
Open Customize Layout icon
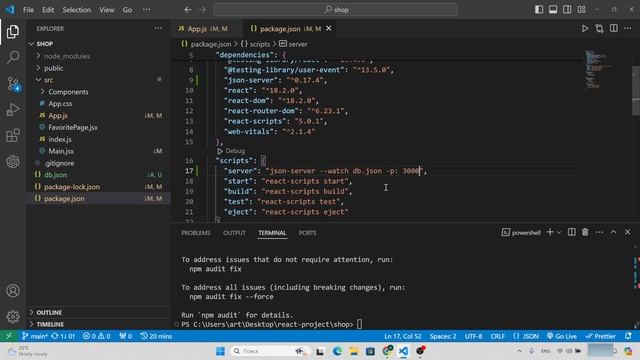(582, 9)
